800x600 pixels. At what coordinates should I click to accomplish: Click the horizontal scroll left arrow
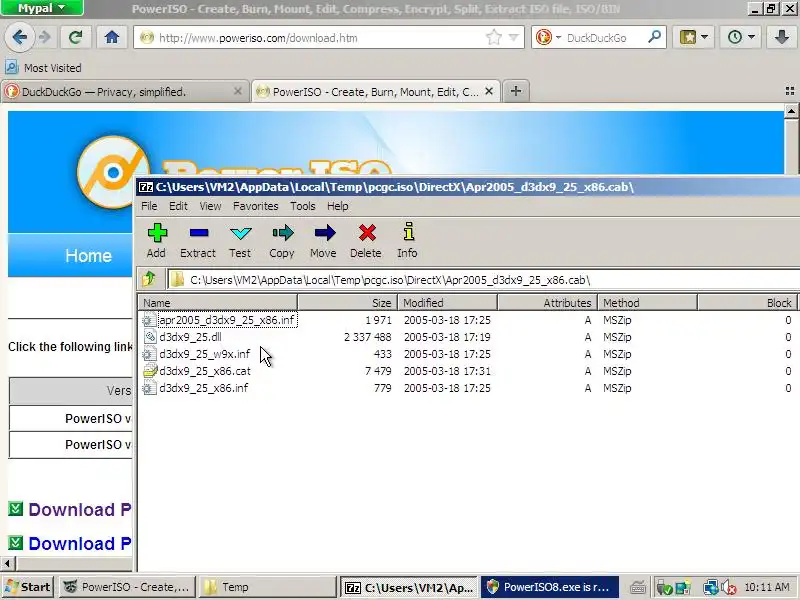coord(7,563)
